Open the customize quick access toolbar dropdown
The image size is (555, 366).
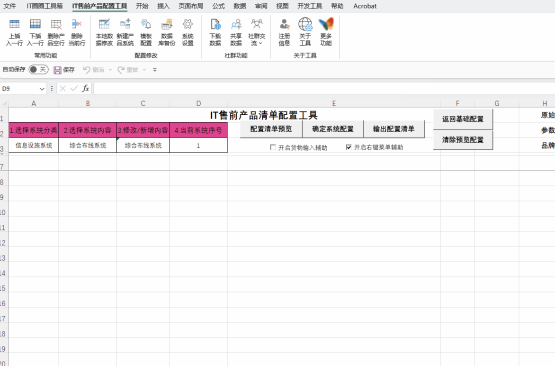(155, 70)
